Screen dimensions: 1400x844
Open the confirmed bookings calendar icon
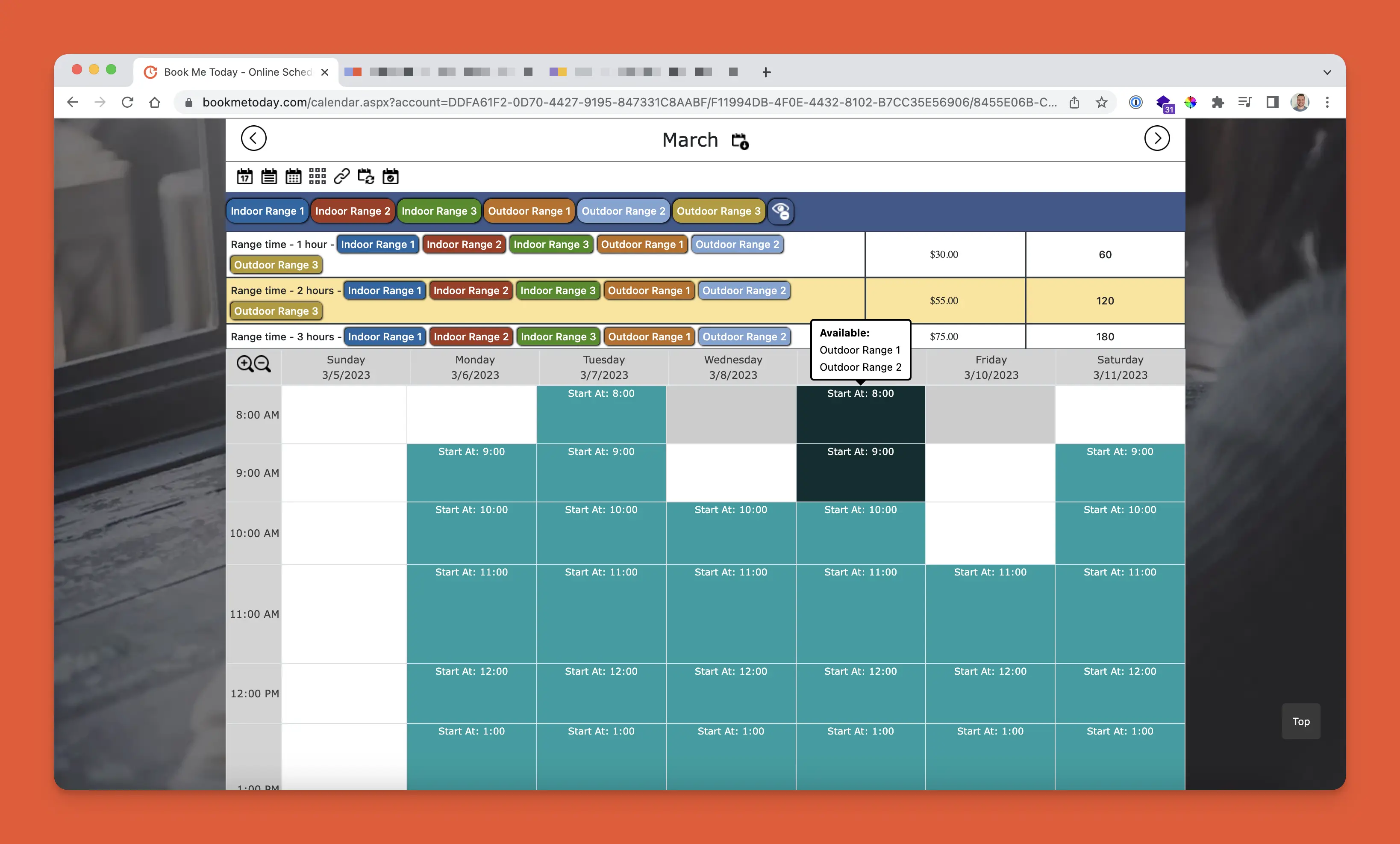tap(390, 177)
